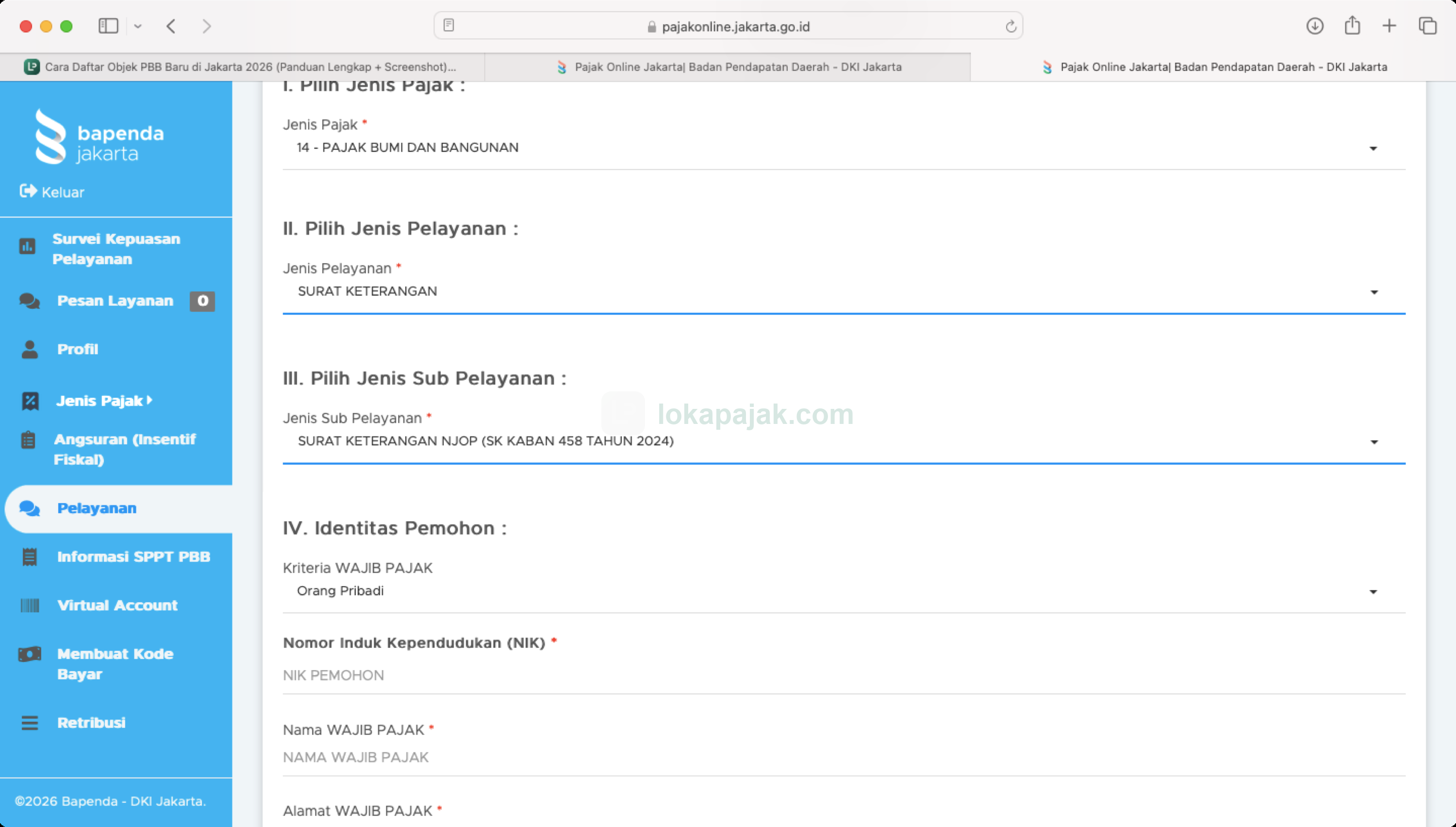This screenshot has width=1456, height=827.
Task: Click the Angsuran clipboard icon
Action: click(x=28, y=439)
